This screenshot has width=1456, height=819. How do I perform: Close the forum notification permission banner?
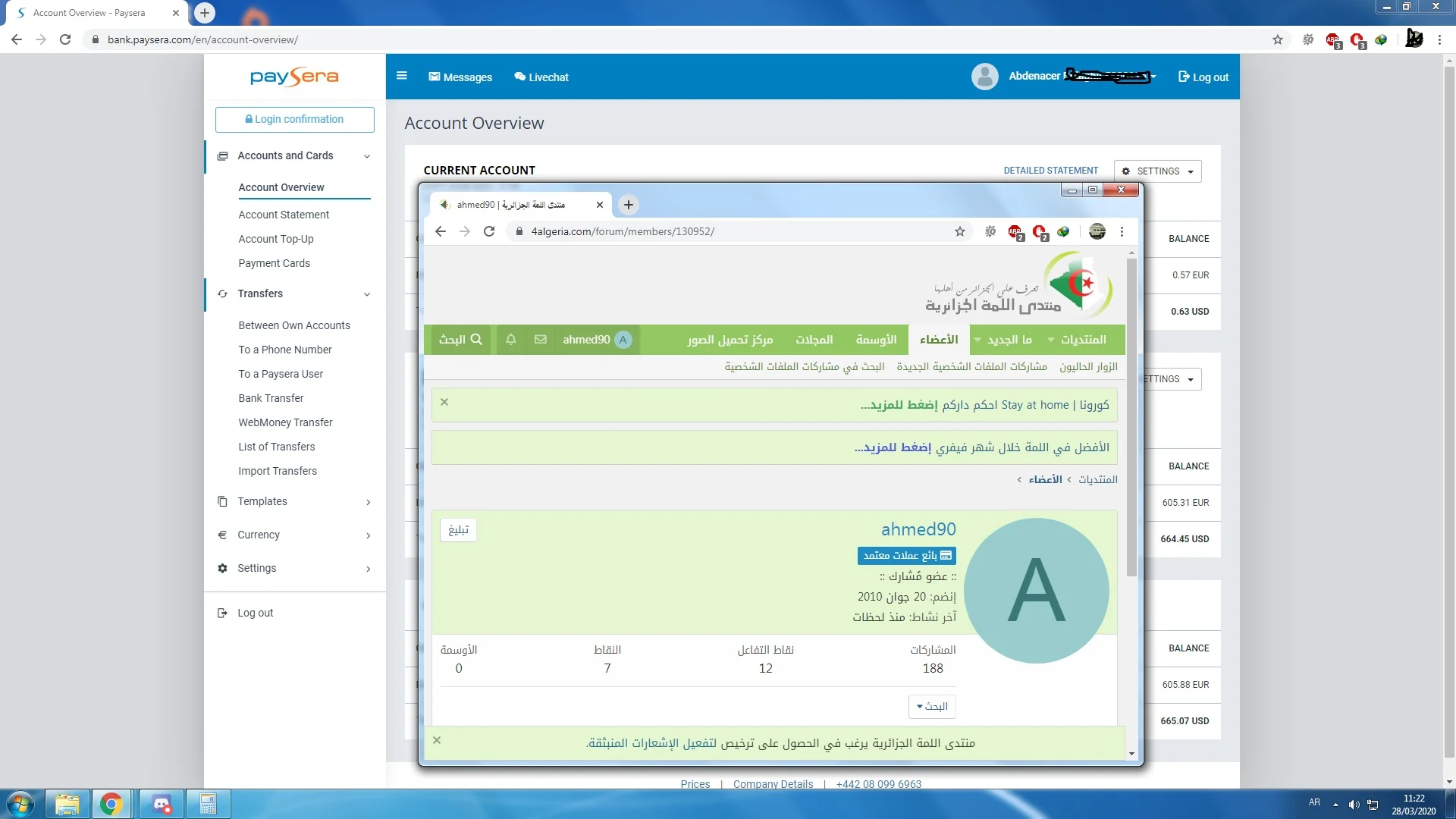pos(437,740)
